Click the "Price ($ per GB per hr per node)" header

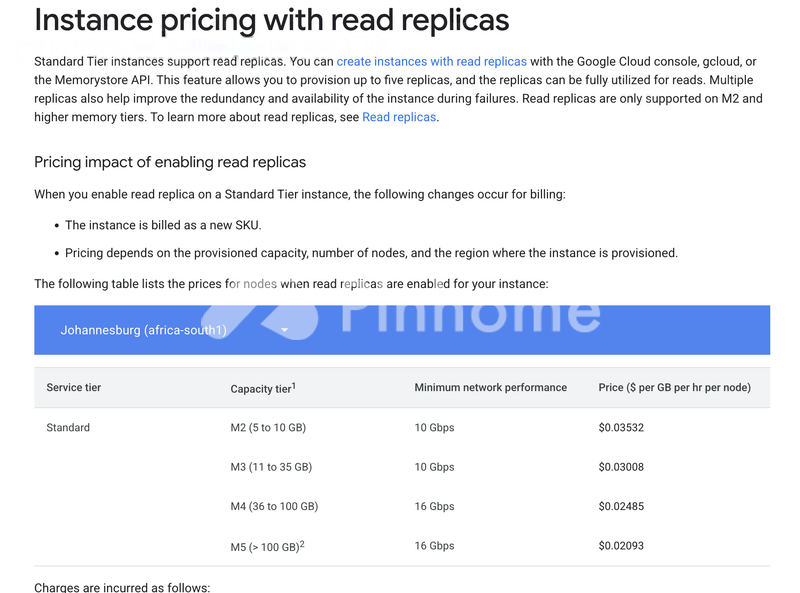(x=674, y=387)
